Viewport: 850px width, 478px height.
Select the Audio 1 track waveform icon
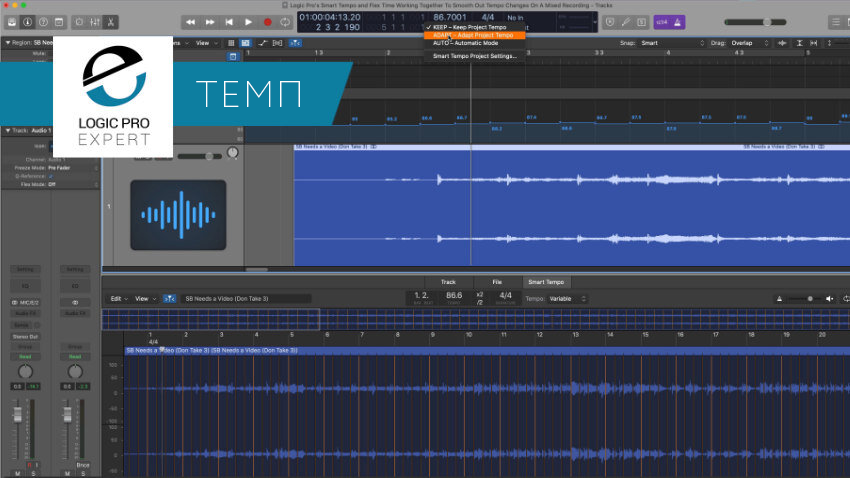click(178, 215)
